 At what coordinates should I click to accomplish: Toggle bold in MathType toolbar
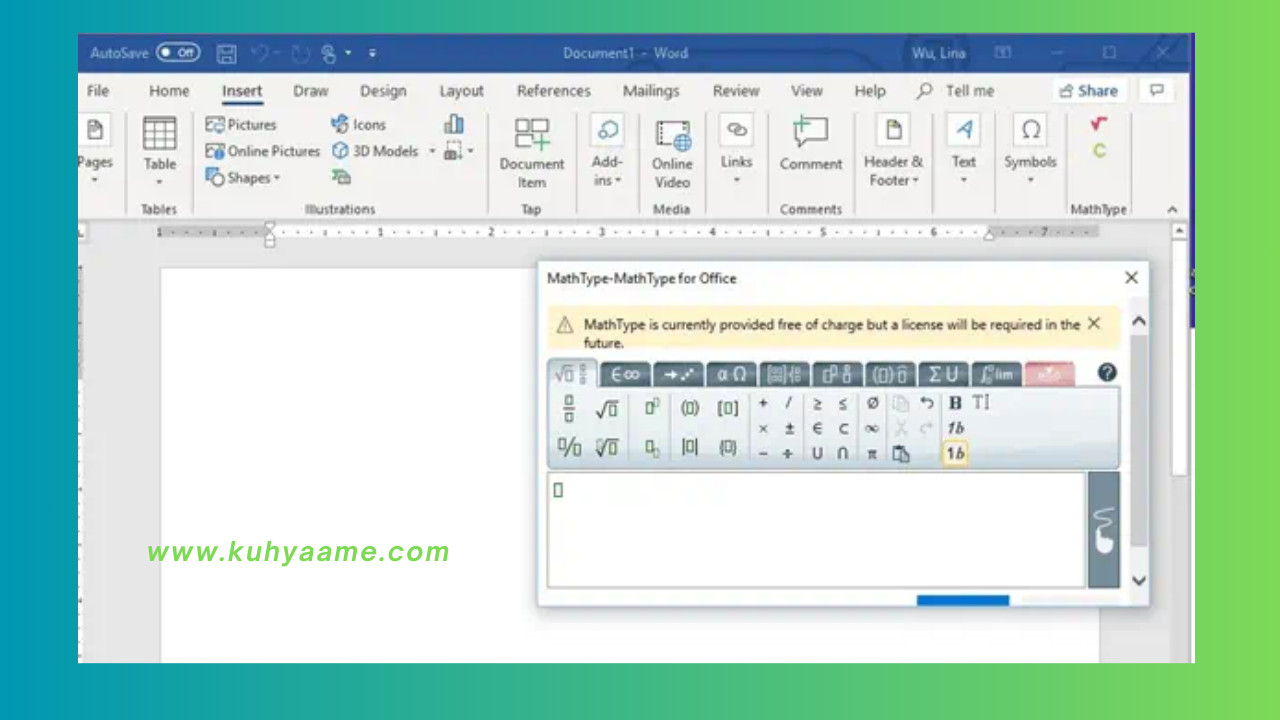coord(955,403)
